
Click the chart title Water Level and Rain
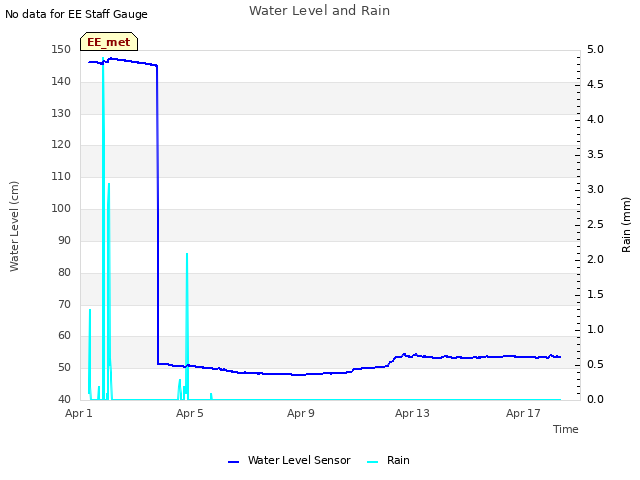pos(319,10)
